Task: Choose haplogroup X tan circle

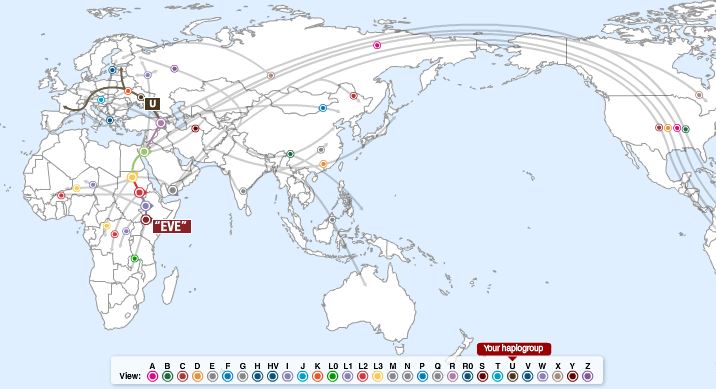Action: click(558, 376)
